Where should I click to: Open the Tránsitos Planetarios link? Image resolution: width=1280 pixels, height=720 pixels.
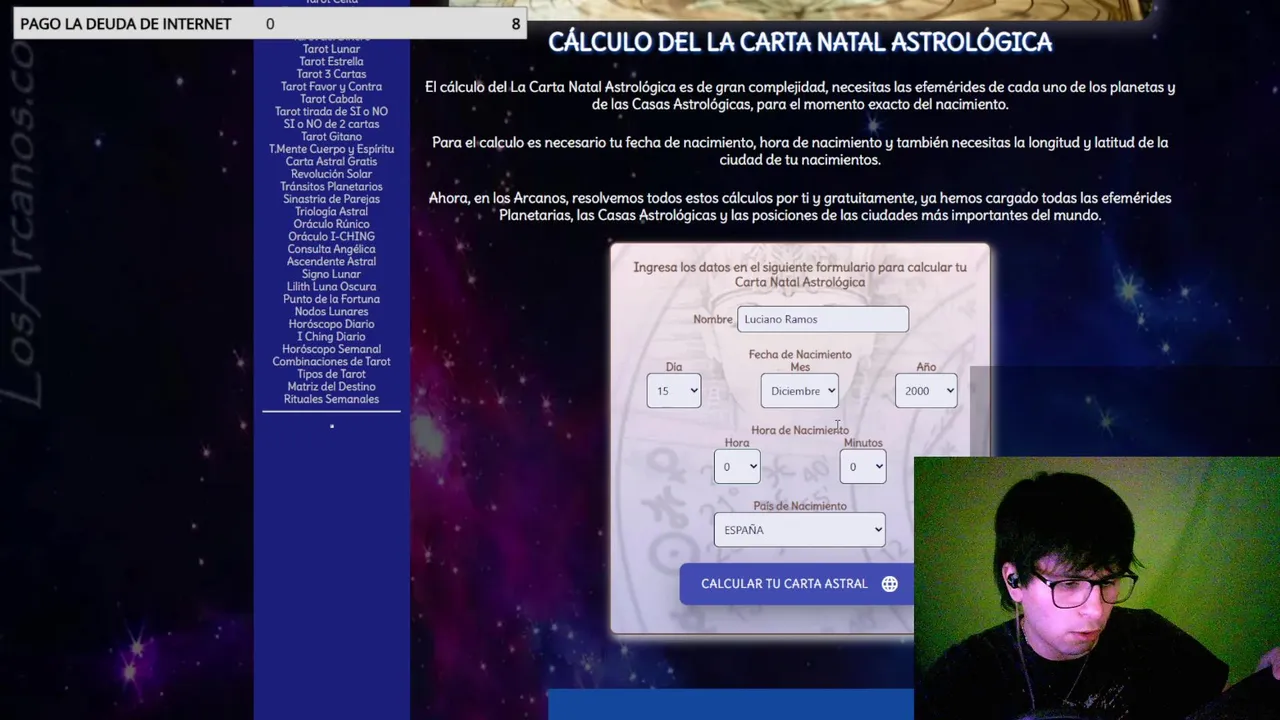pyautogui.click(x=331, y=186)
